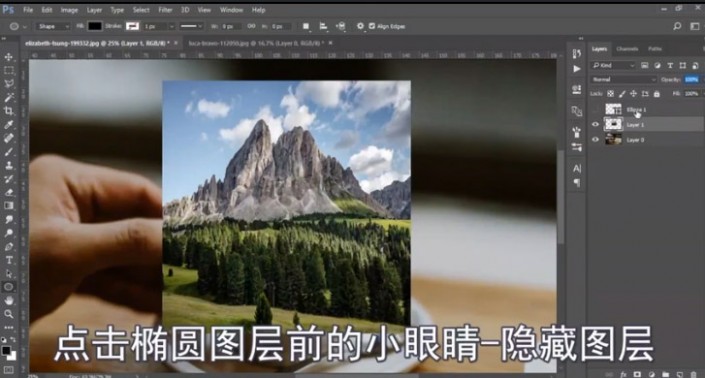This screenshot has width=705, height=378.
Task: Open the Character panel icon
Action: point(577,169)
